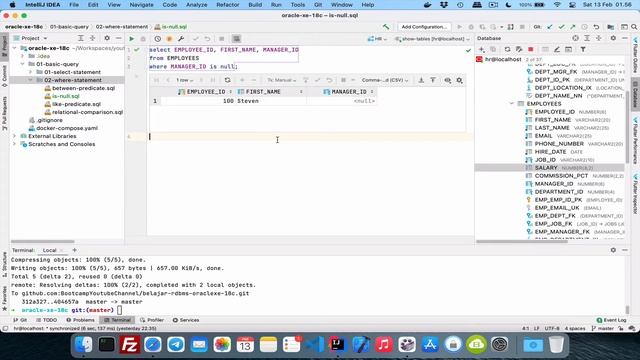Open Telegram from the Dock
The height and width of the screenshot is (360, 640).
[176, 344]
